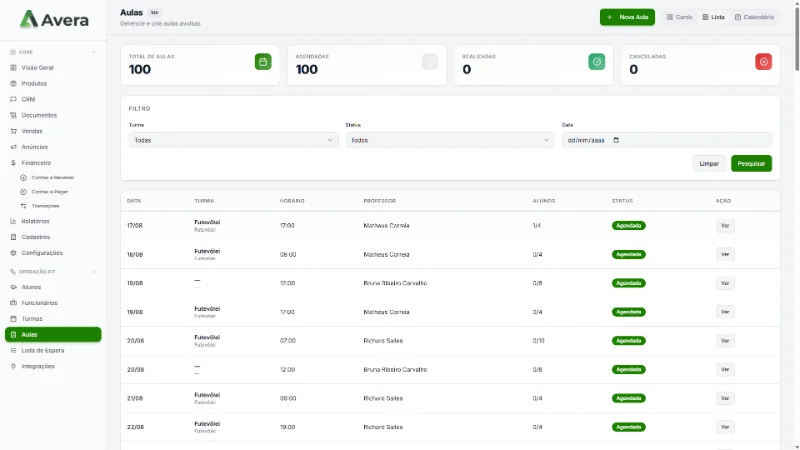Click the page vertical scrollbar
This screenshot has width=800, height=450.
[796, 38]
